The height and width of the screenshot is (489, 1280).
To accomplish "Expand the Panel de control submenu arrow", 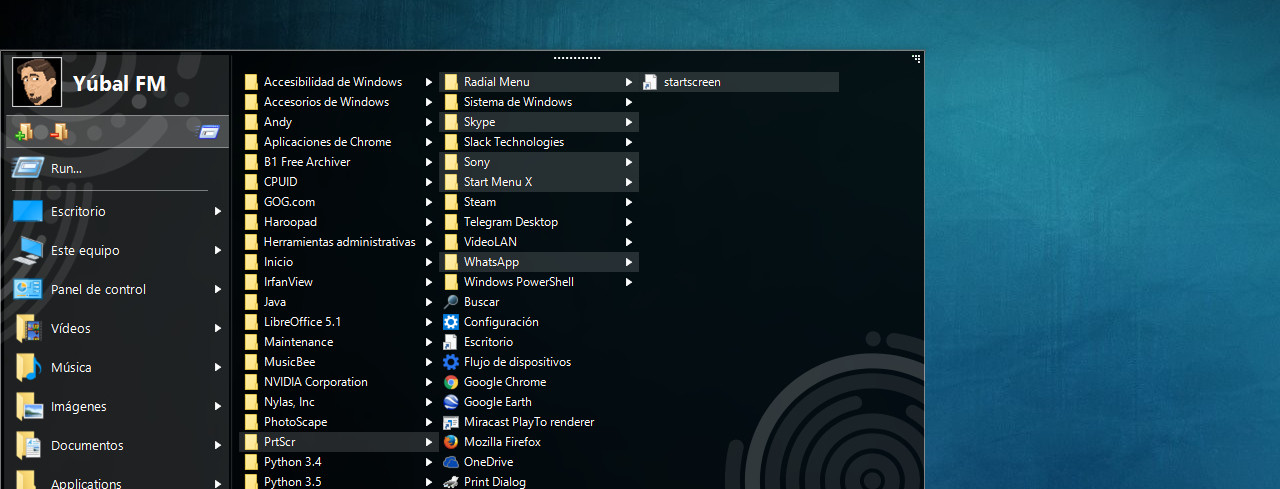I will click(218, 289).
